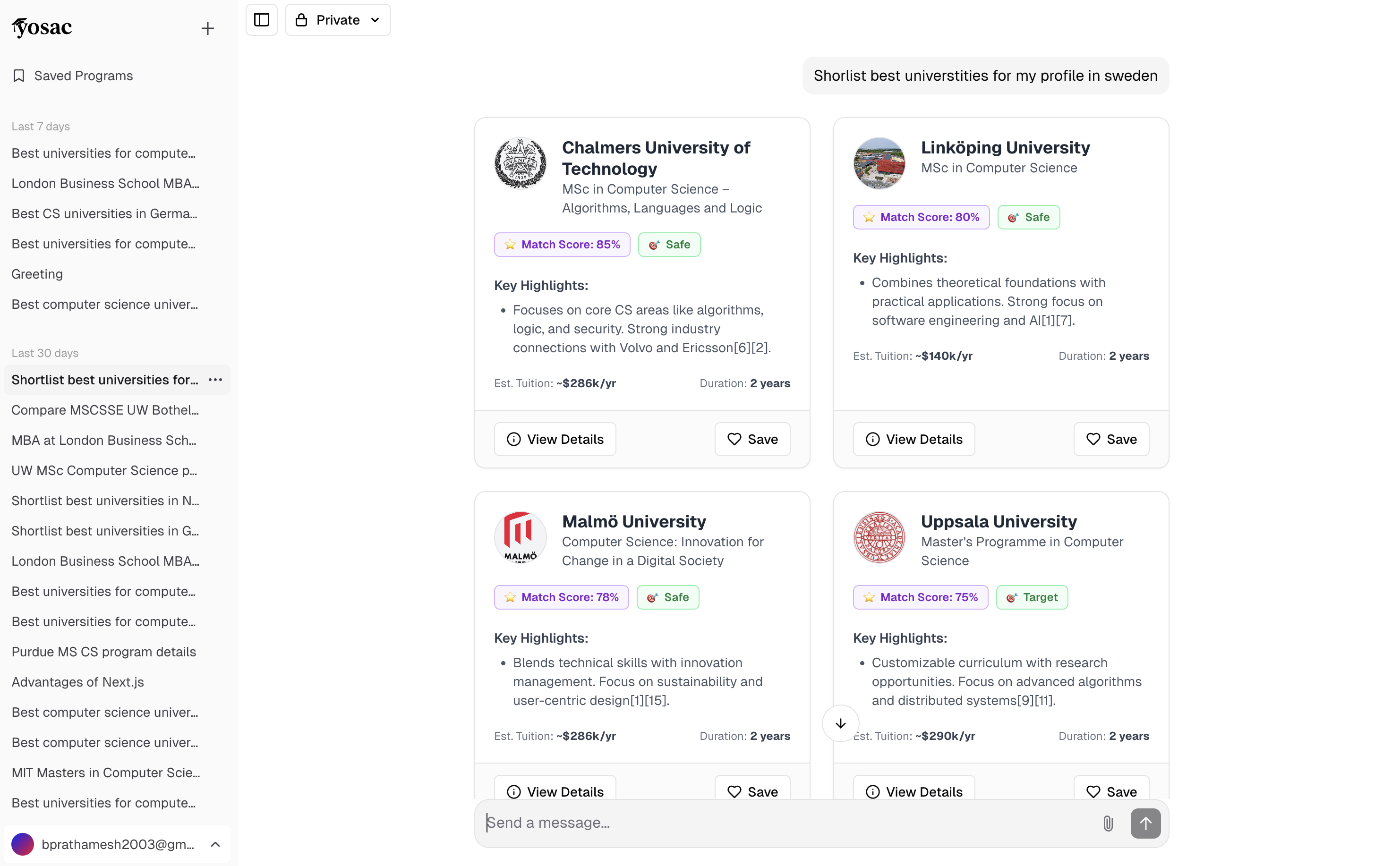Click the attach file paperclip icon
The image size is (1400, 866).
(x=1107, y=823)
